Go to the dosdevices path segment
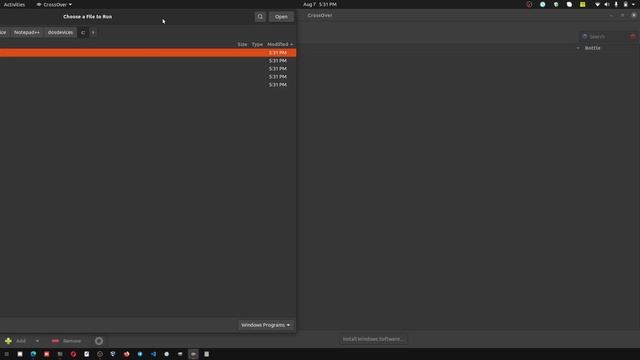The width and height of the screenshot is (640, 360). [60, 32]
